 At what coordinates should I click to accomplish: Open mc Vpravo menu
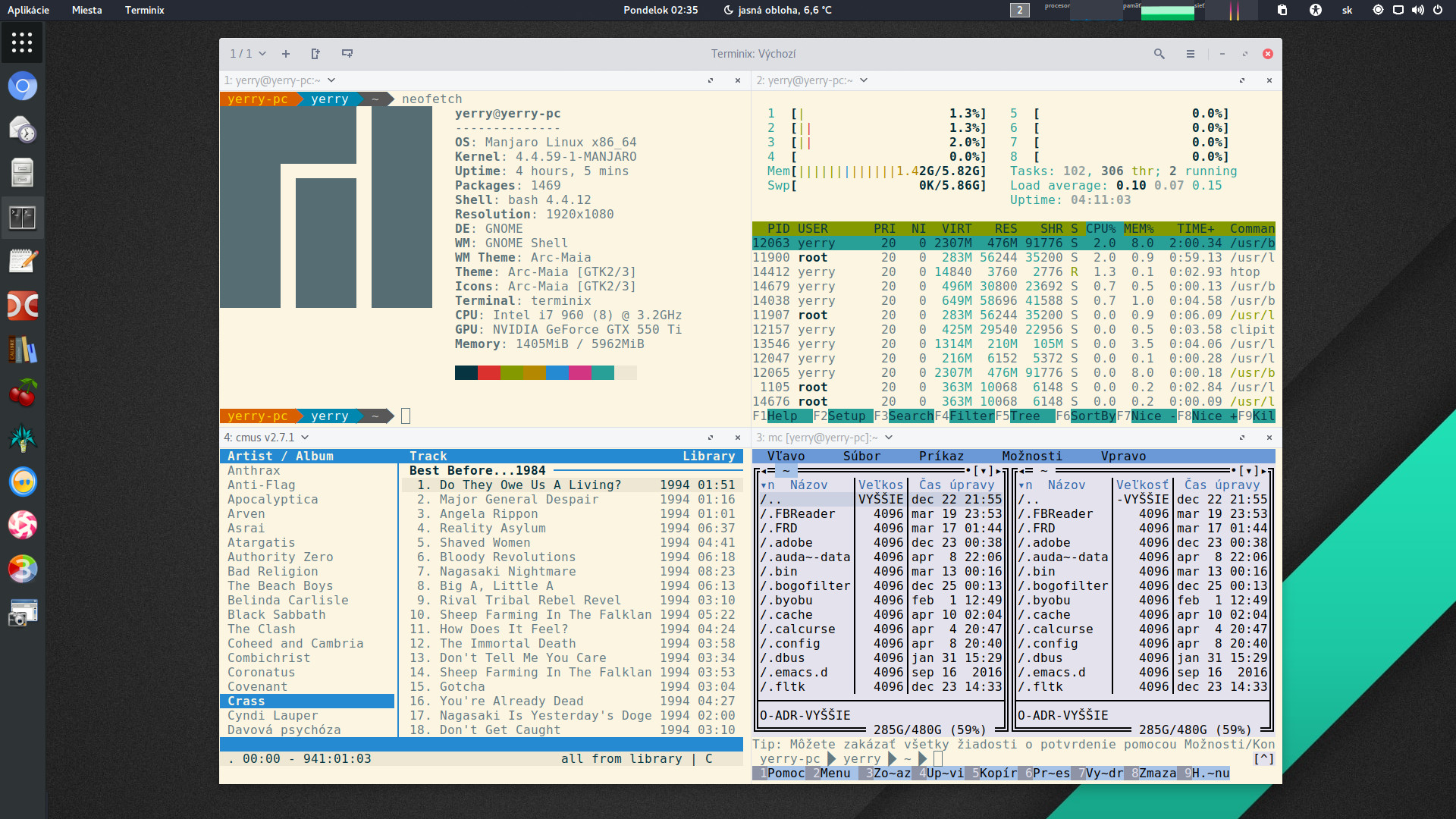[1123, 457]
